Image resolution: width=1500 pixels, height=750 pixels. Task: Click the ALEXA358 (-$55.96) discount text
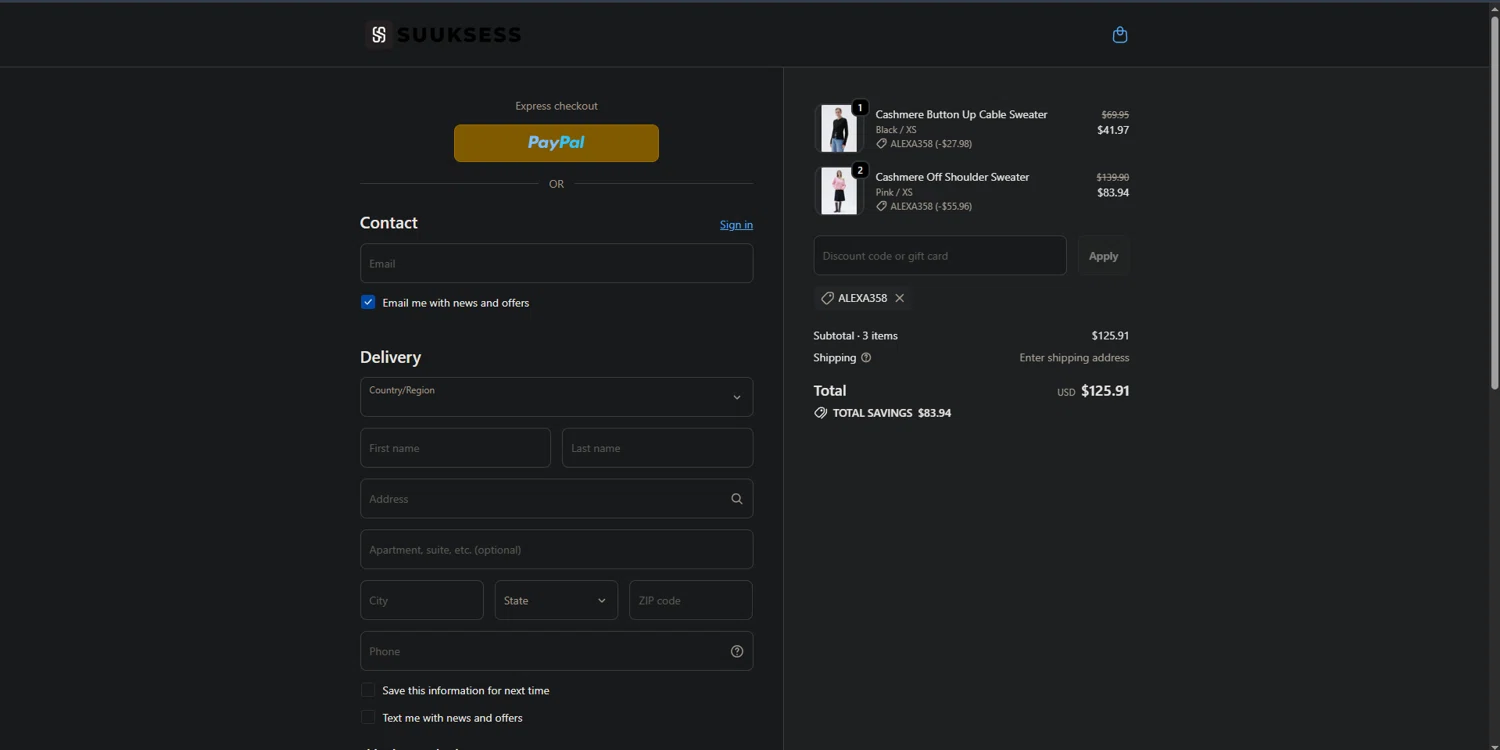click(x=931, y=206)
